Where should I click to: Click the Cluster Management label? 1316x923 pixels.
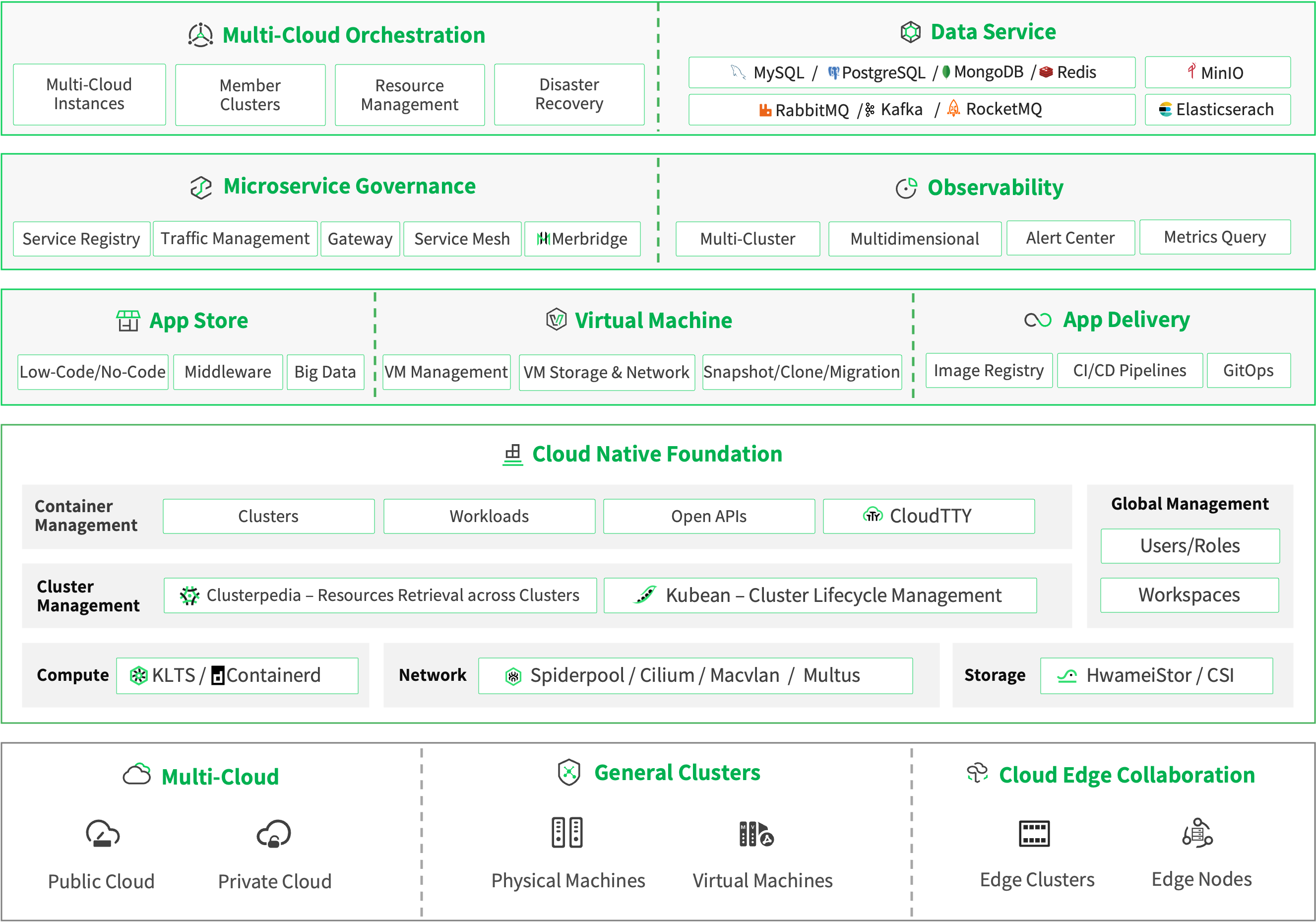(88, 596)
